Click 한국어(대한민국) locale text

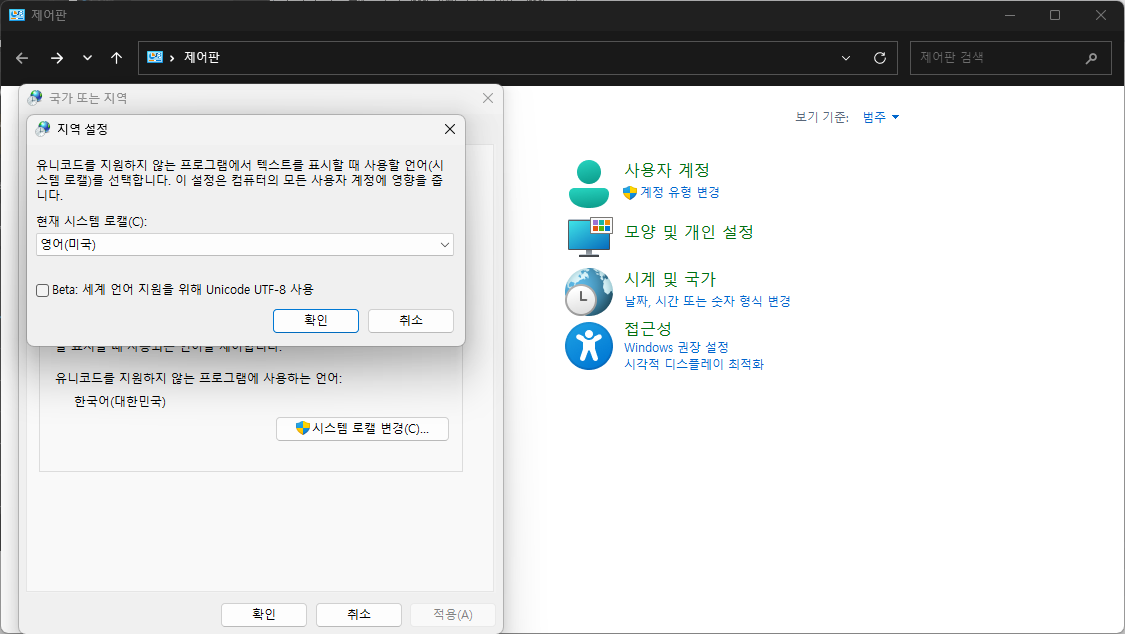(120, 402)
